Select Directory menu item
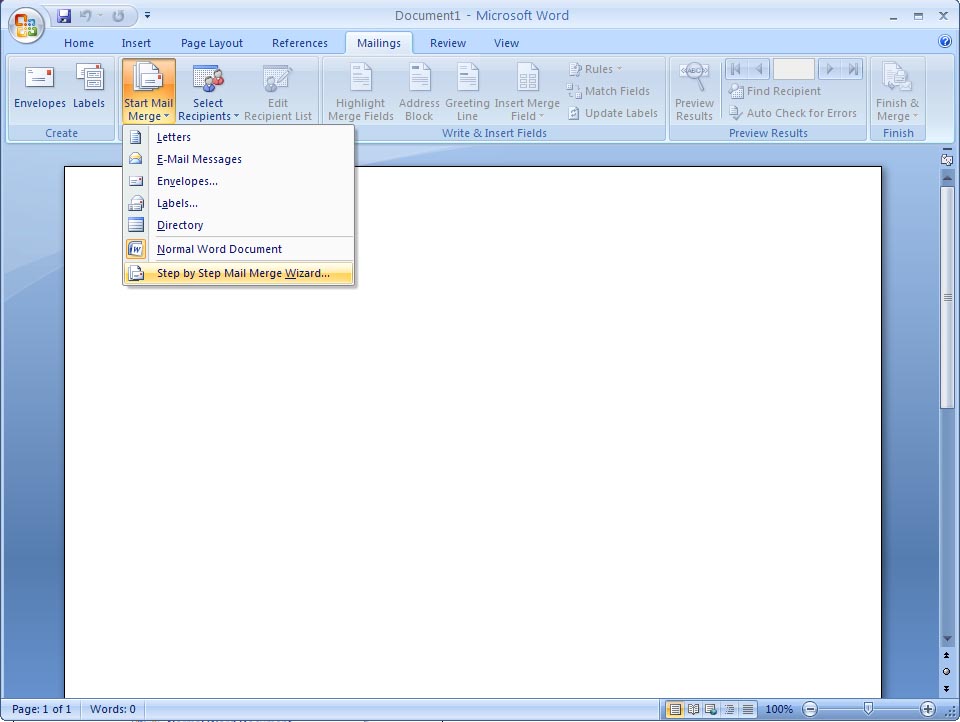The height and width of the screenshot is (722, 960). (x=238, y=225)
